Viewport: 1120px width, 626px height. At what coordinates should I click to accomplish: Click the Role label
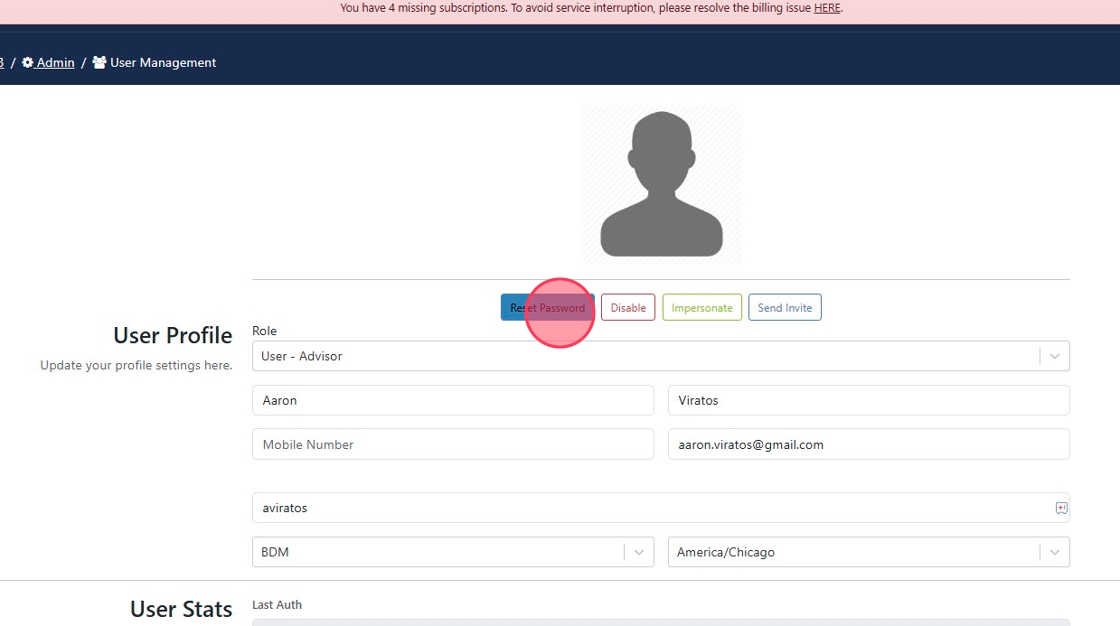[x=264, y=330]
